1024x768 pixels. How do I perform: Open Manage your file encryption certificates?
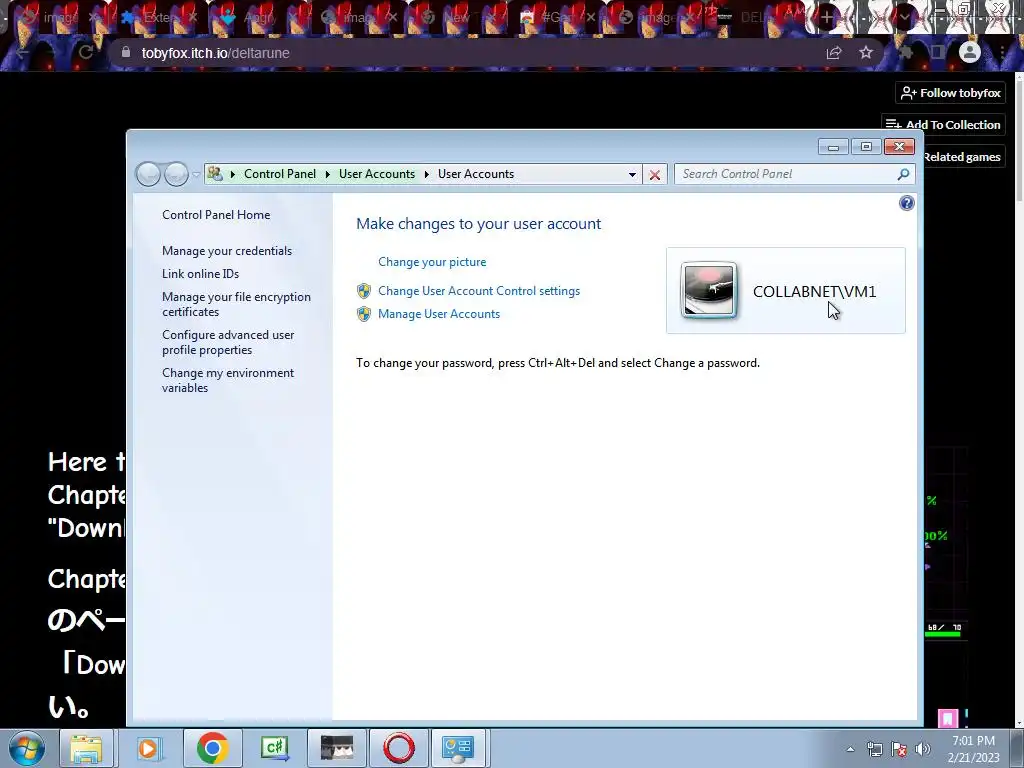coord(236,304)
